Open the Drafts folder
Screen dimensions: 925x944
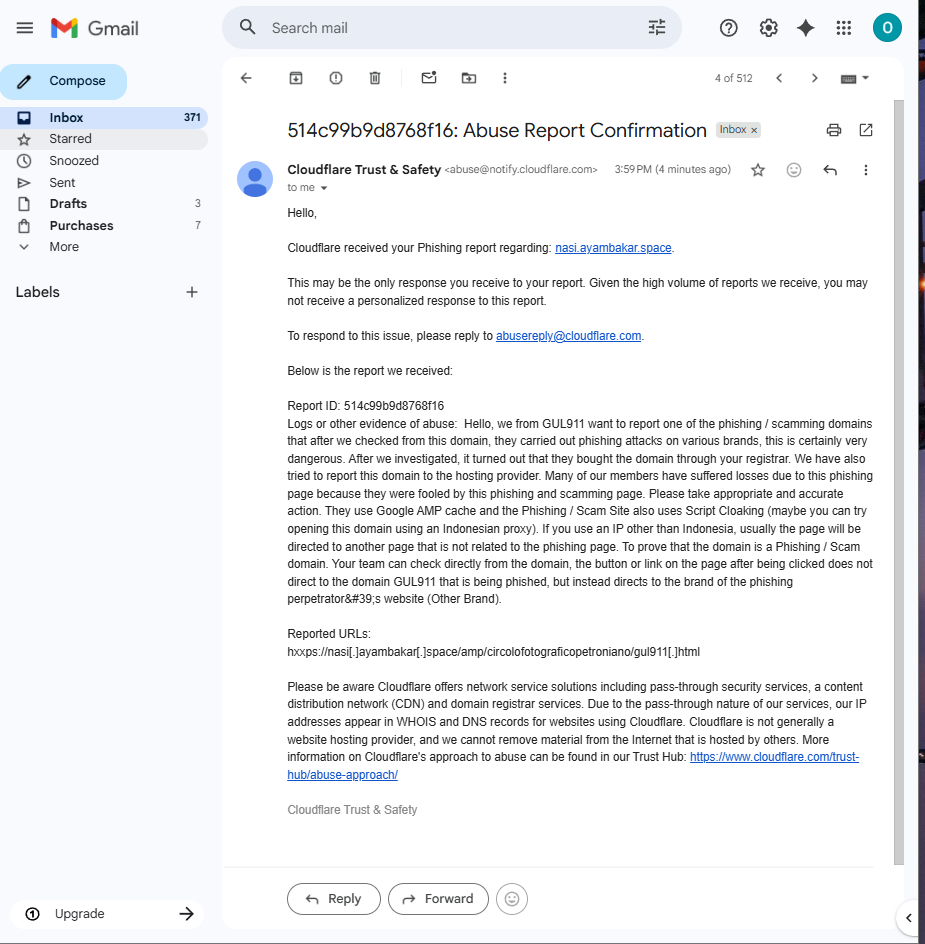(104, 204)
